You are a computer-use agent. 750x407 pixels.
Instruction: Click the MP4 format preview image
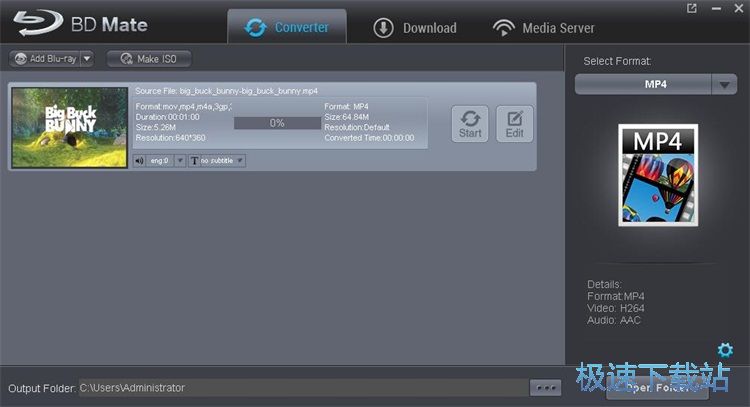658,175
